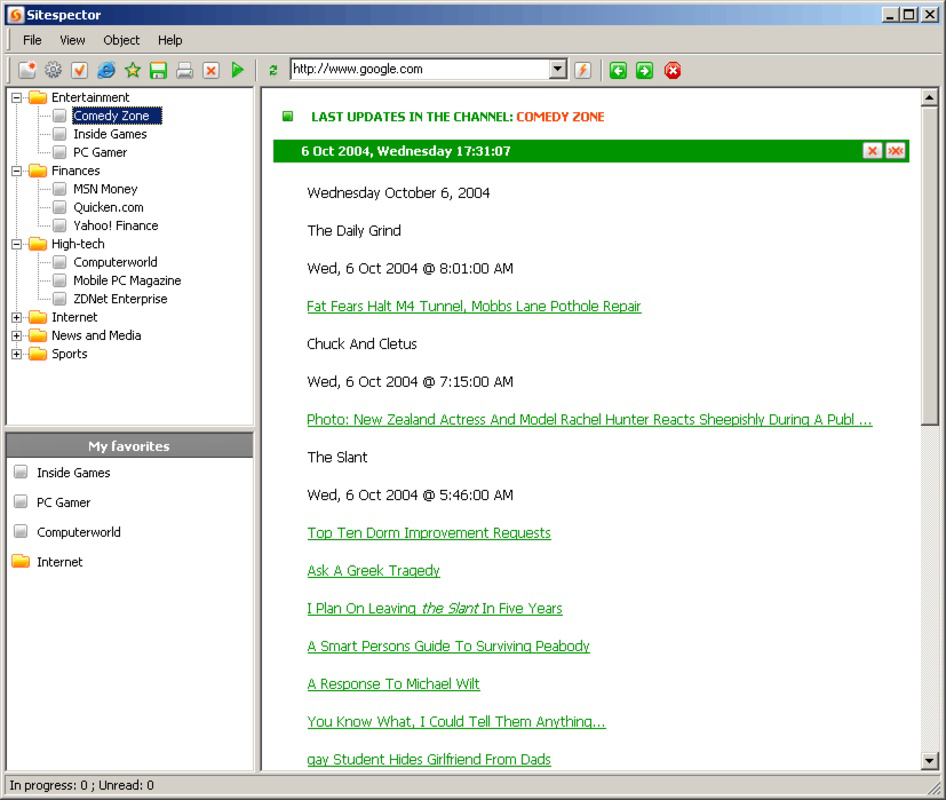Click the Sitespector title bar logo

[16, 14]
